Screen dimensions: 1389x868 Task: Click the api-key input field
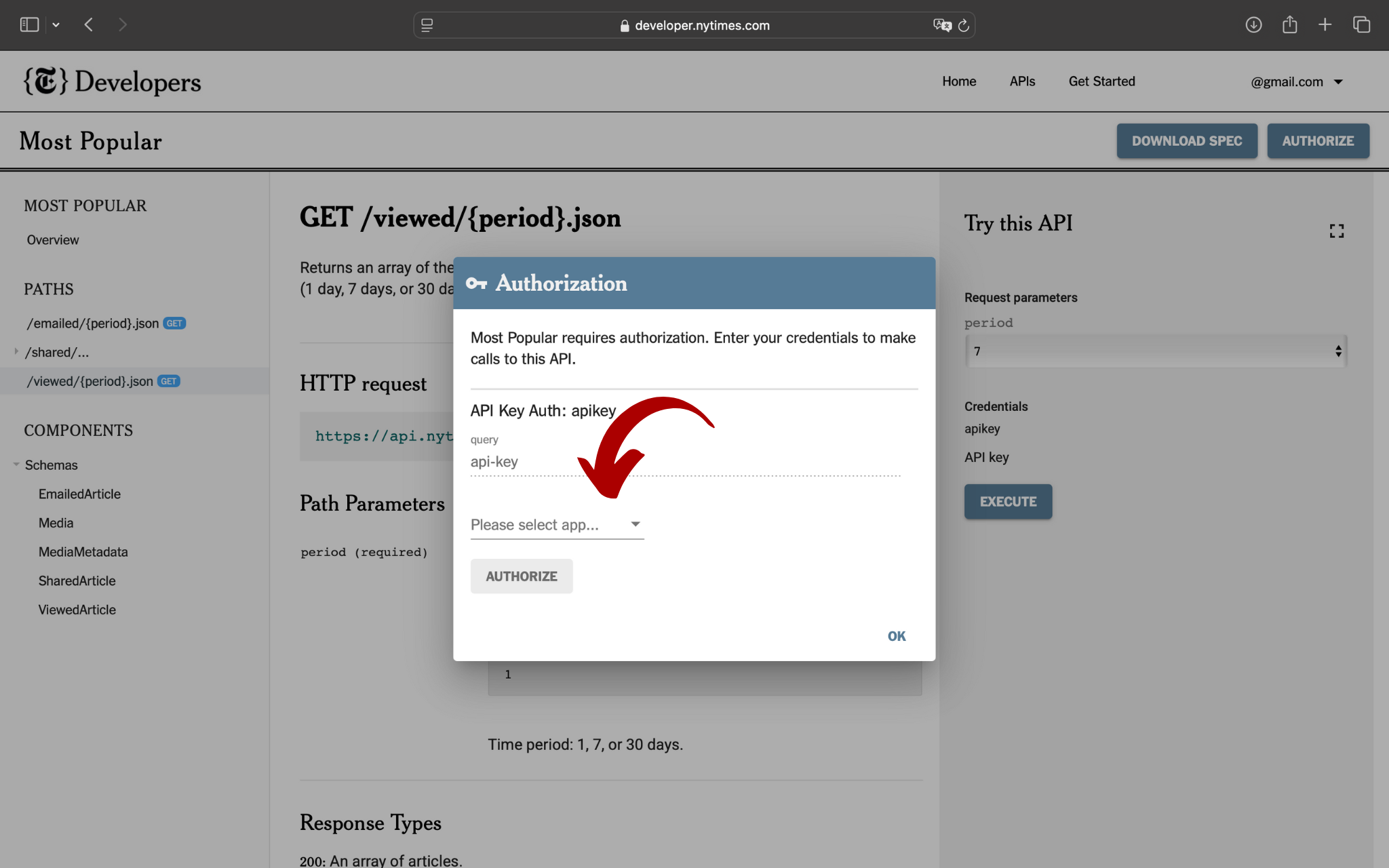coord(686,462)
